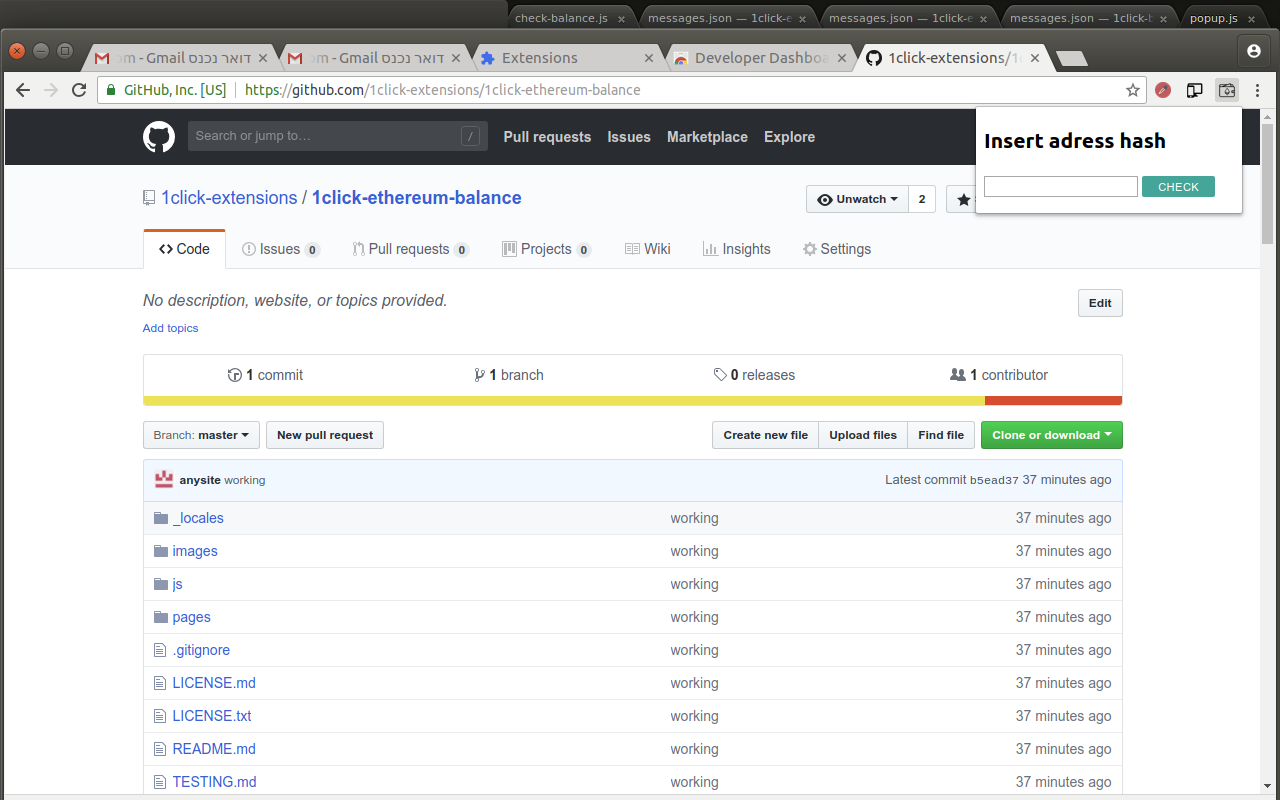The width and height of the screenshot is (1280, 800).
Task: Switch to the Extensions browser tab
Action: coord(539,58)
